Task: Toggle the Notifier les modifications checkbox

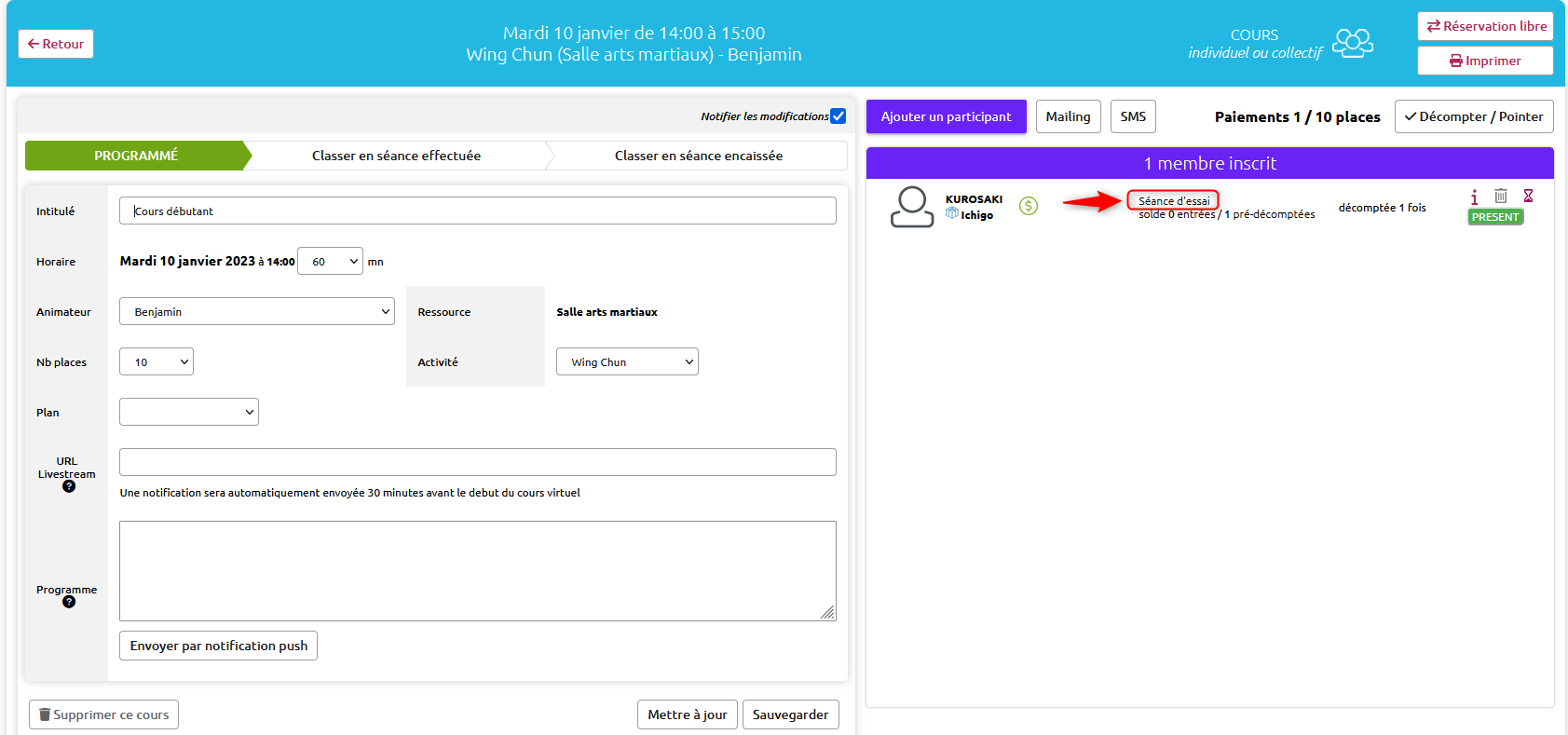Action: [x=839, y=116]
